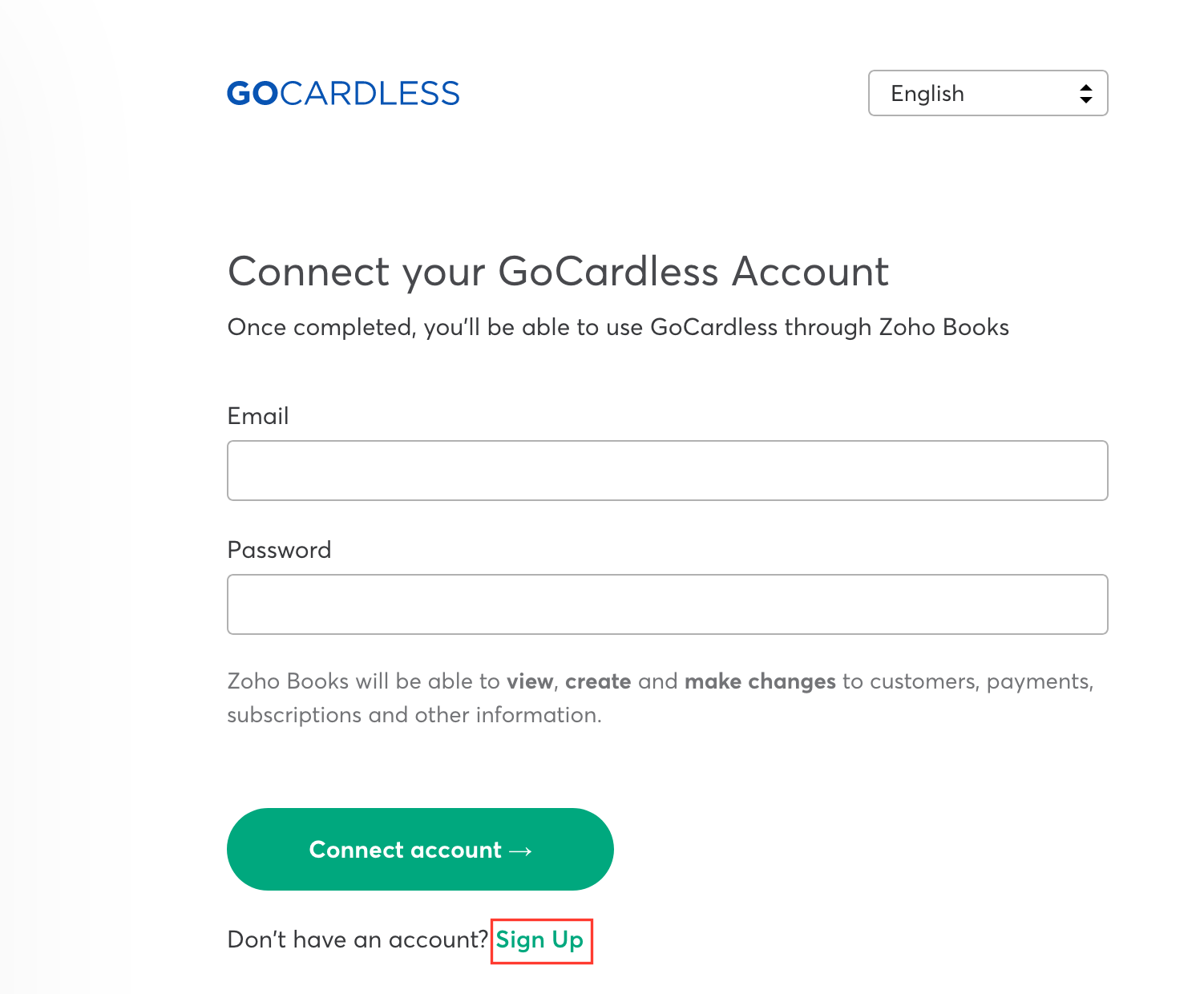Click the 'Once completed' subtitle text
1204x994 pixels.
[x=617, y=327]
